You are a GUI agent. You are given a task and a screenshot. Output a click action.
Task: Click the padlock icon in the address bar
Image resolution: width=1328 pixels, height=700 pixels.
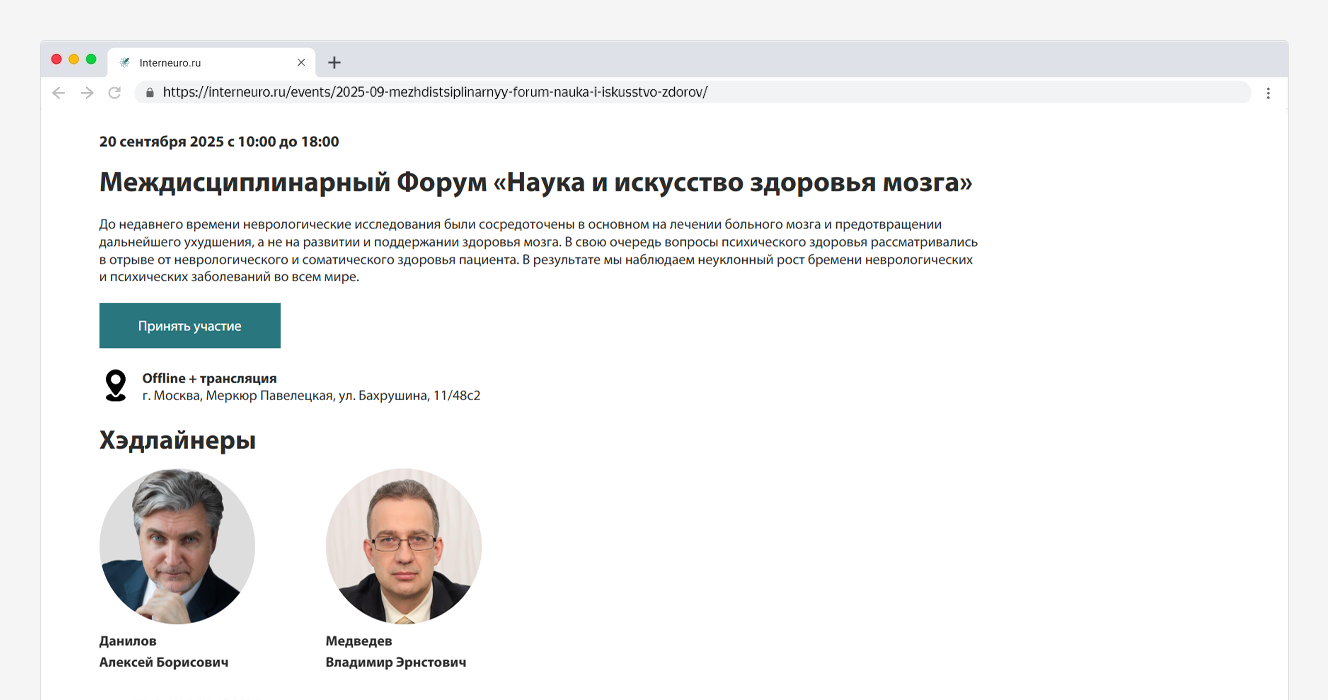click(x=150, y=92)
